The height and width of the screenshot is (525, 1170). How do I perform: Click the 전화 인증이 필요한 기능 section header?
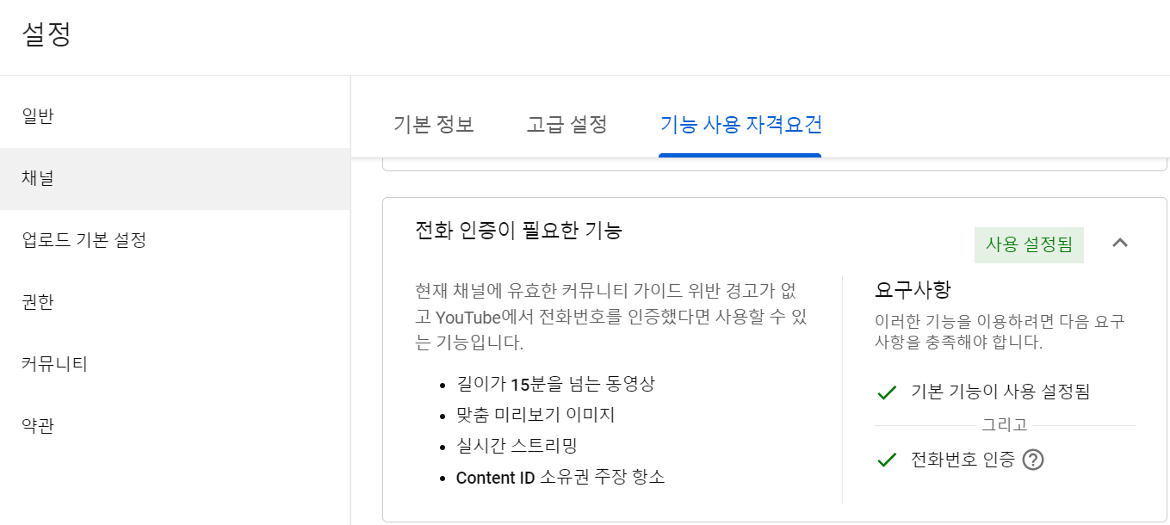pos(519,231)
